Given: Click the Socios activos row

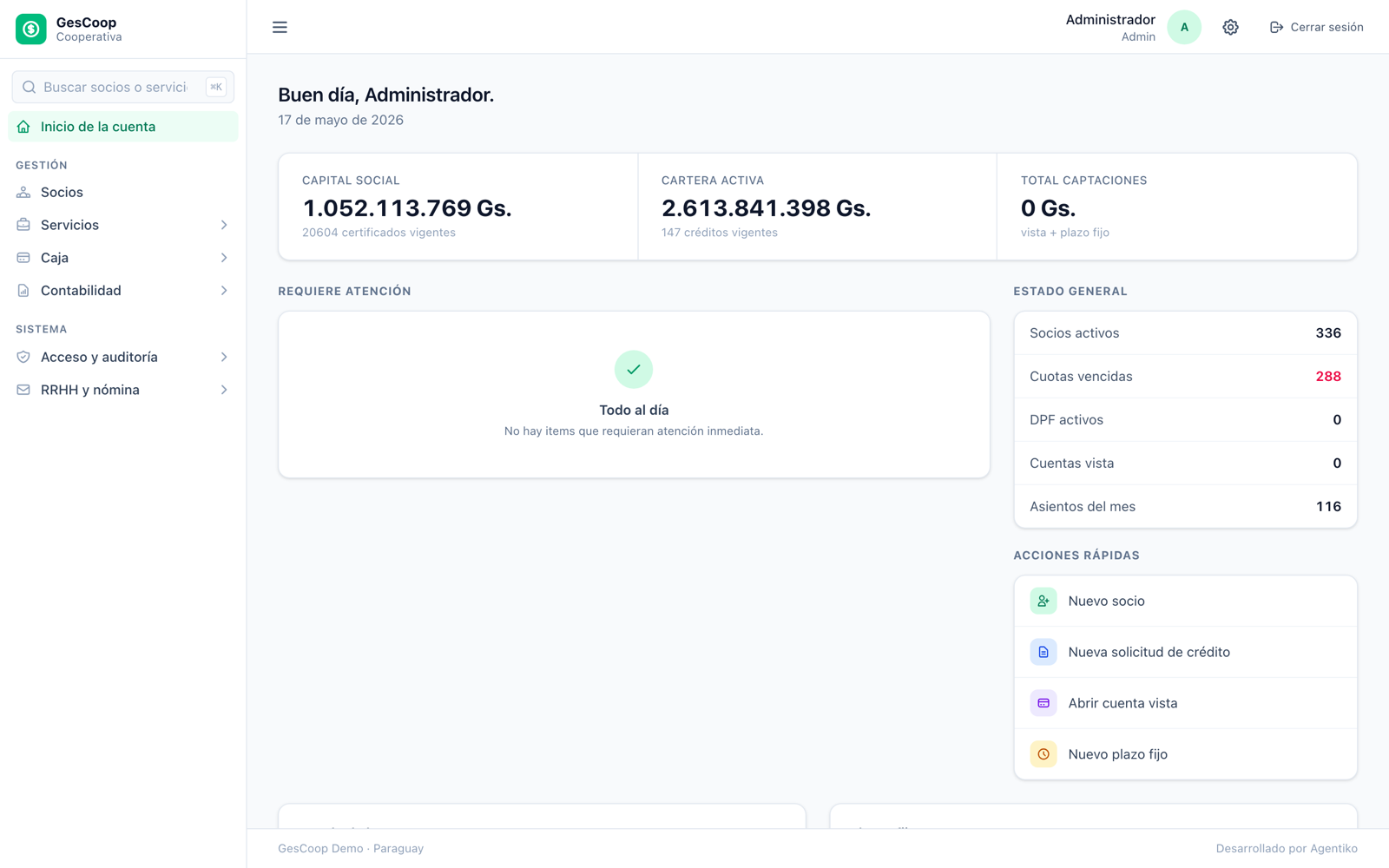Looking at the screenshot, I should (1186, 333).
